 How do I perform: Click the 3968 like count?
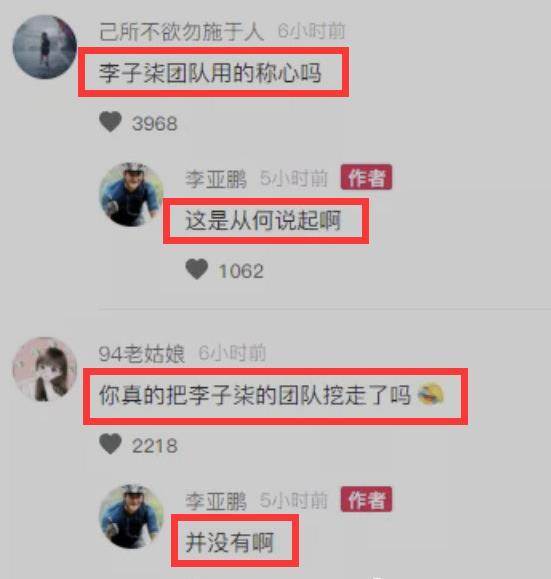click(x=155, y=123)
